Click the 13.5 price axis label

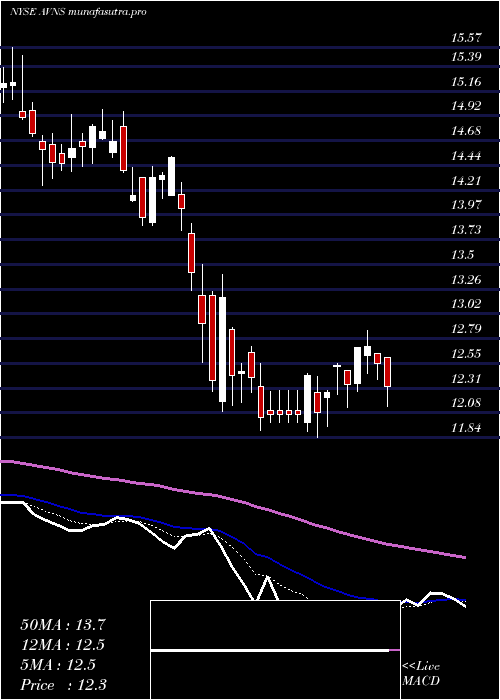coord(463,255)
